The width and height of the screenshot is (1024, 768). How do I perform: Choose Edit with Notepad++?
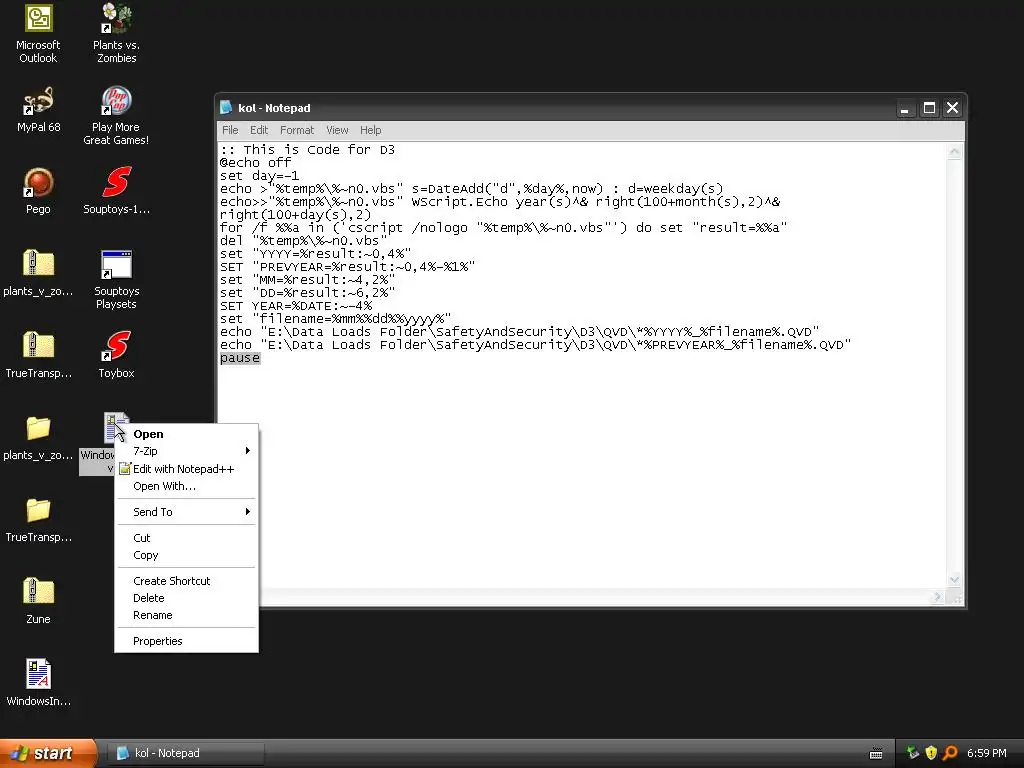pos(187,469)
